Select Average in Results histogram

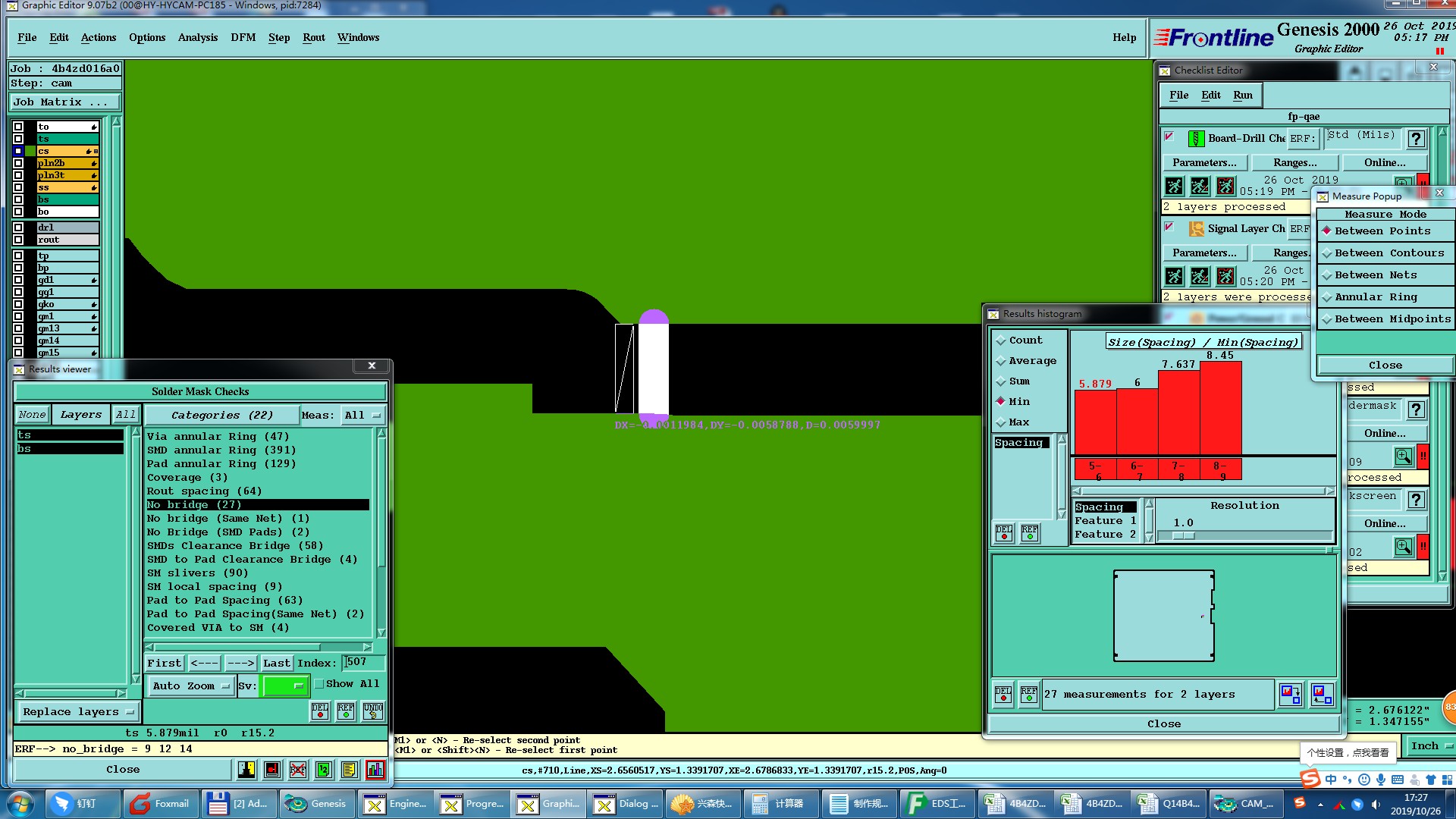tap(1026, 361)
